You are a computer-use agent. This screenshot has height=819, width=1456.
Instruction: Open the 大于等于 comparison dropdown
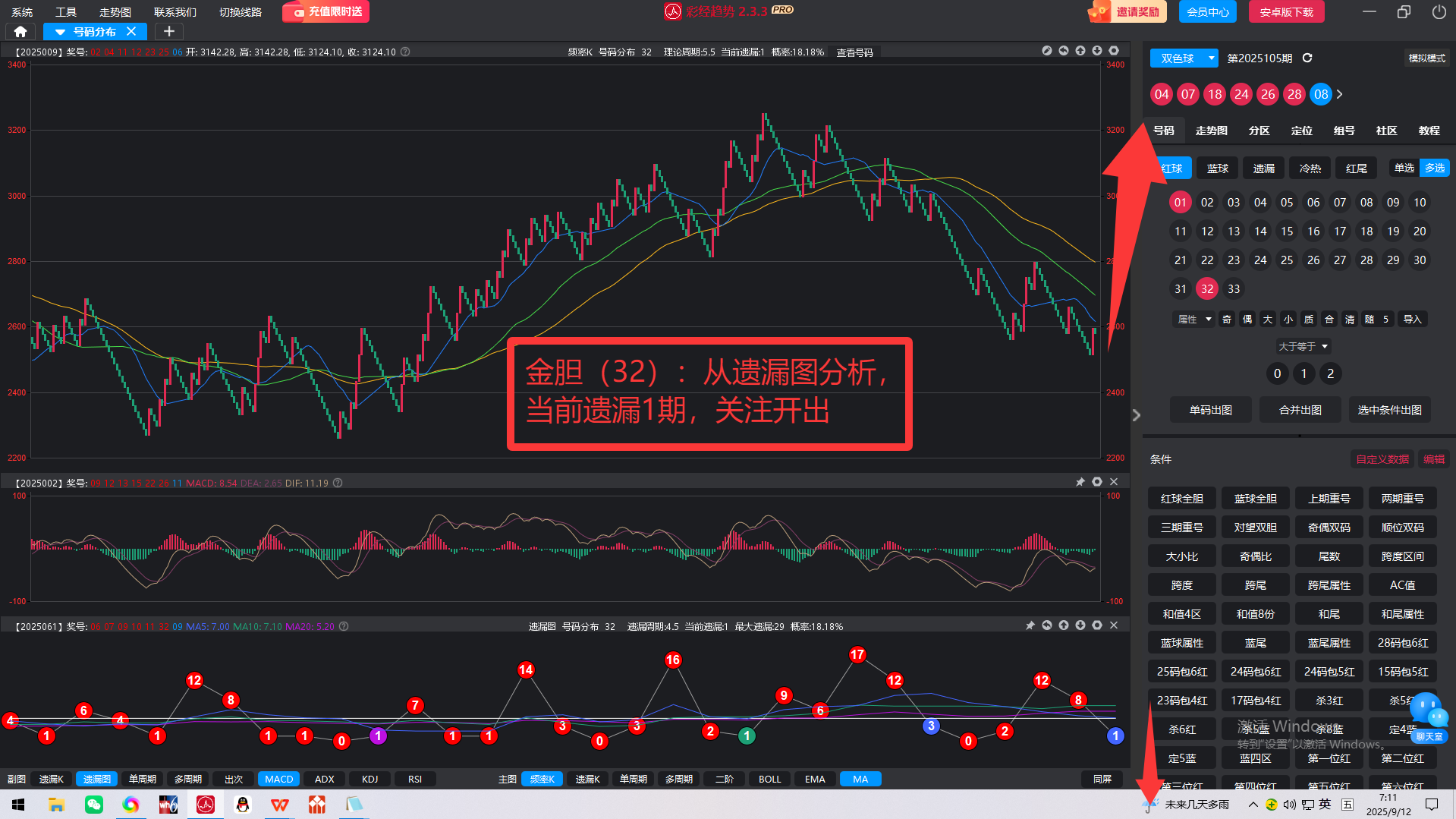[1303, 346]
